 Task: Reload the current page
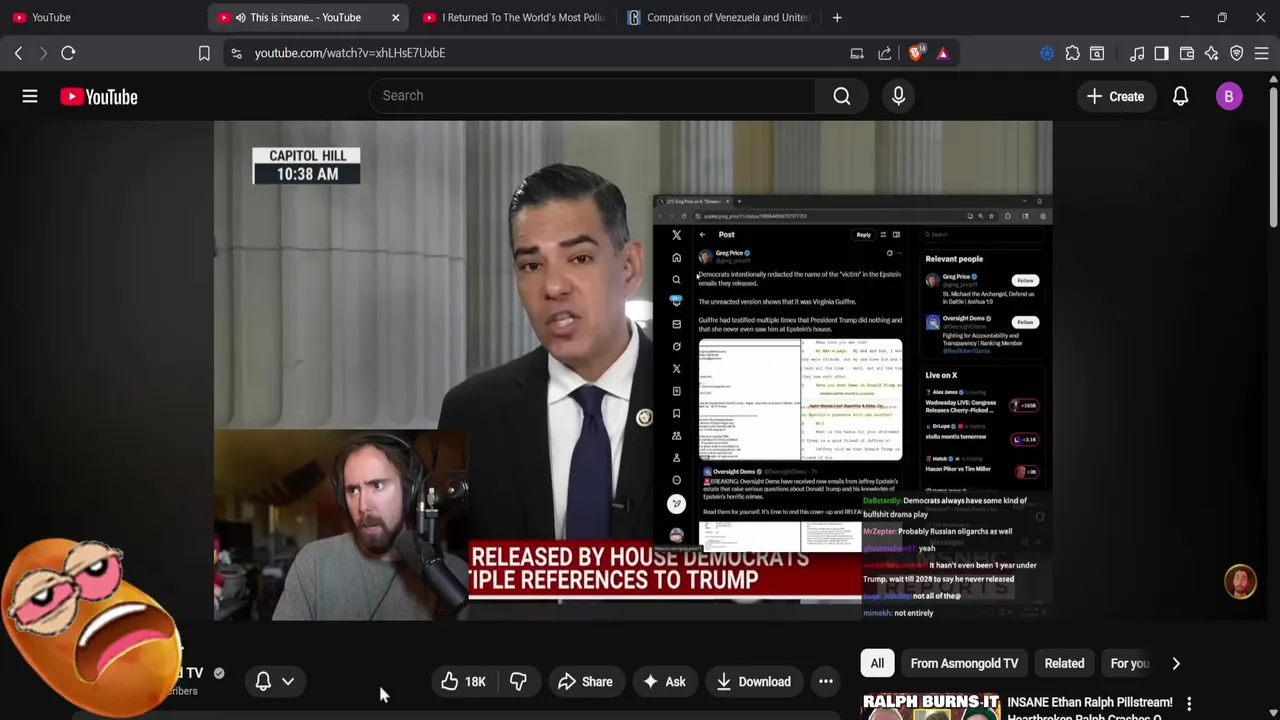[x=68, y=53]
